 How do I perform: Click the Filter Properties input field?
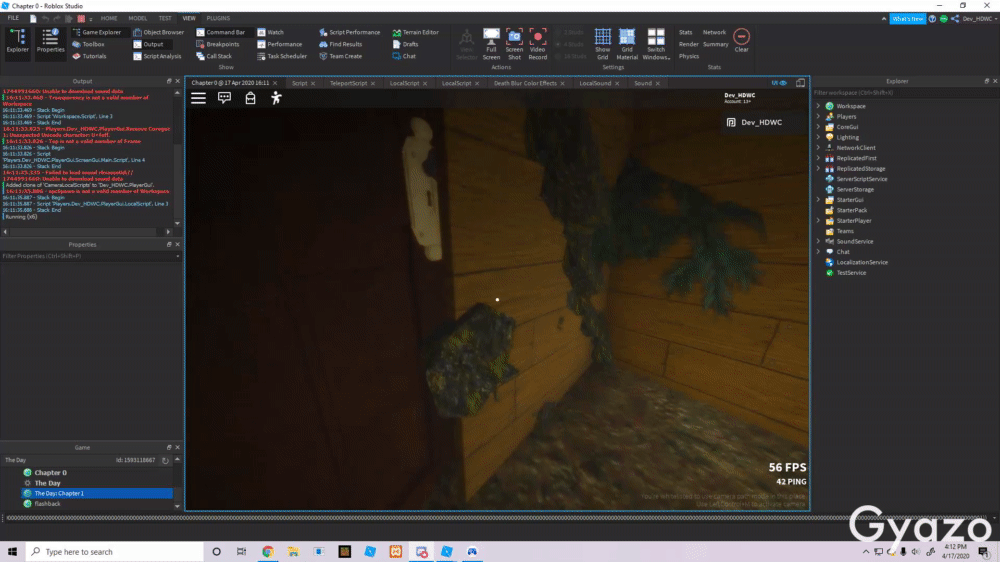pyautogui.click(x=91, y=256)
